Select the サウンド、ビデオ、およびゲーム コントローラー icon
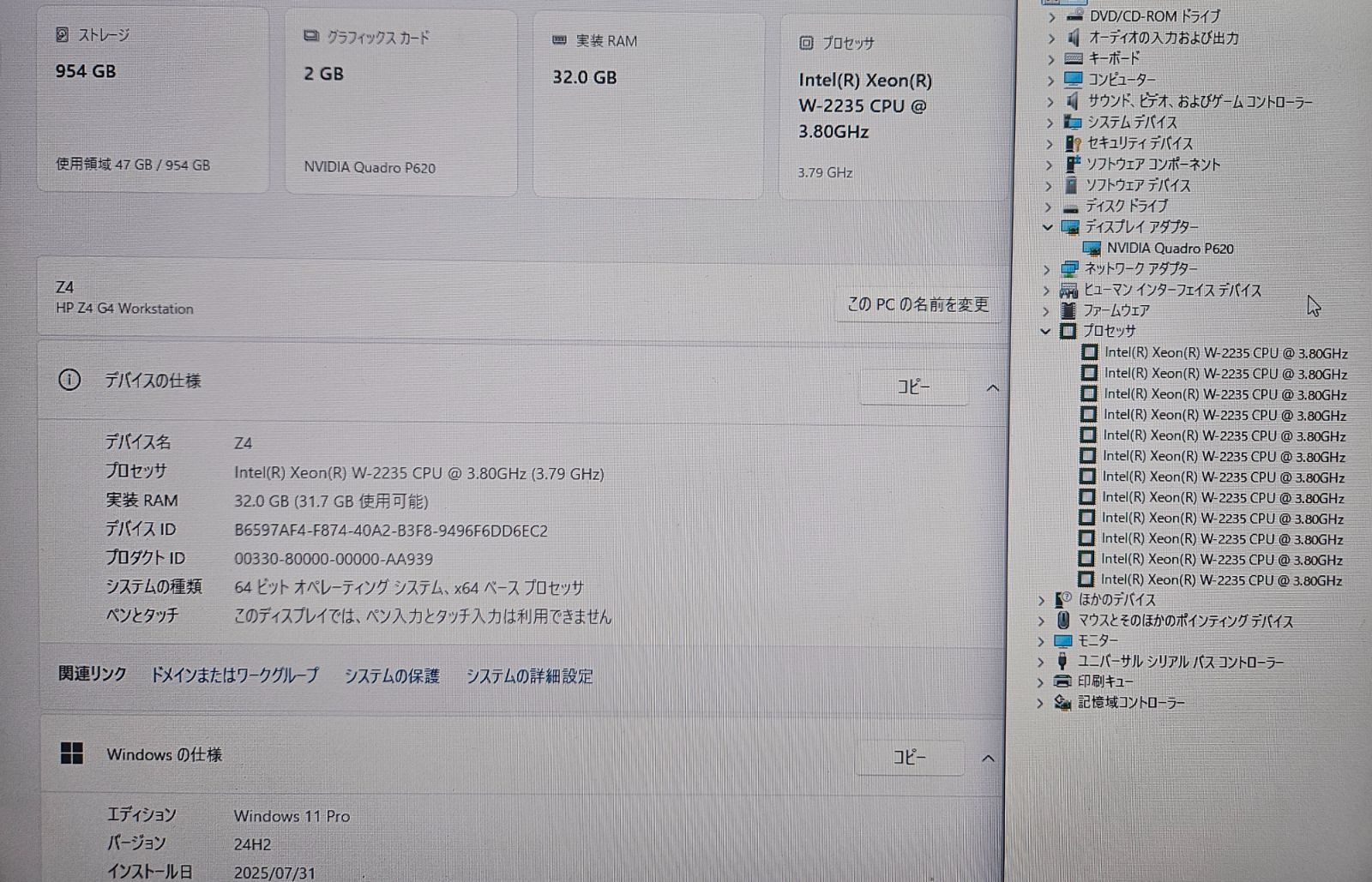 click(1074, 101)
